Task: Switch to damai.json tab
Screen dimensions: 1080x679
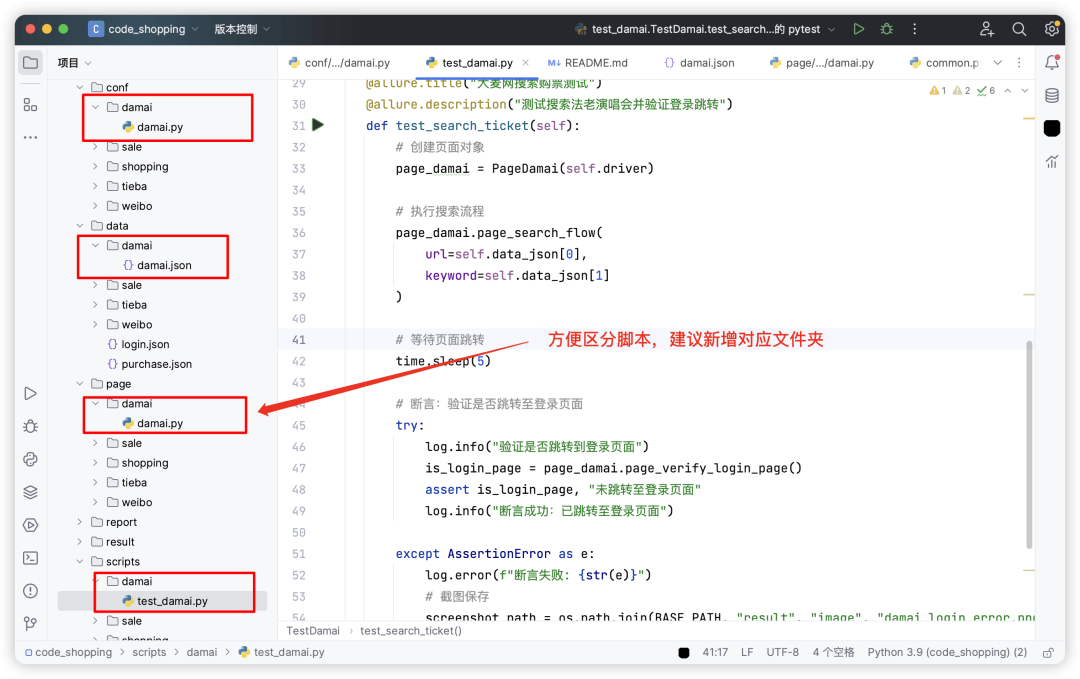Action: (x=700, y=63)
